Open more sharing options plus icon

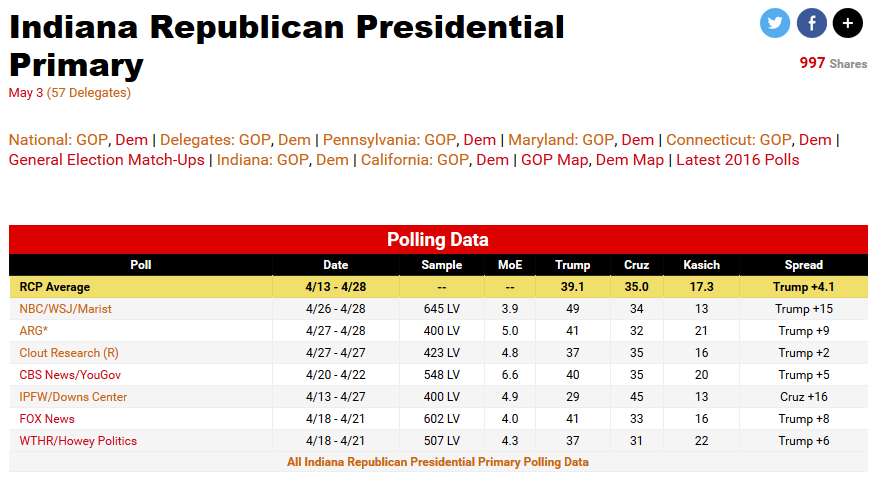click(x=847, y=23)
